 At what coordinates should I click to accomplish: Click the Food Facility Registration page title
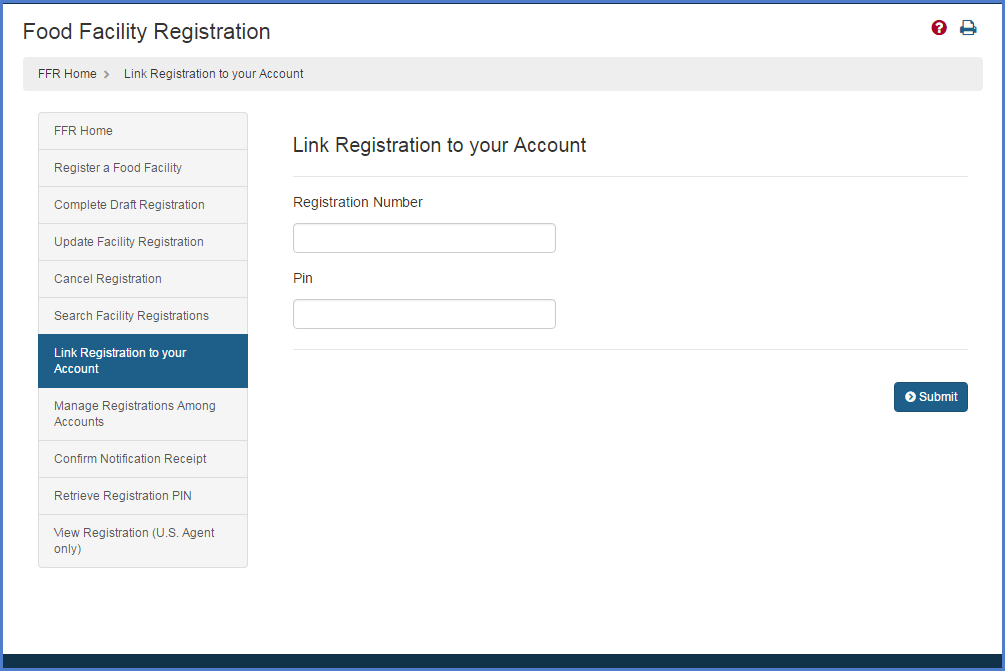[x=146, y=31]
